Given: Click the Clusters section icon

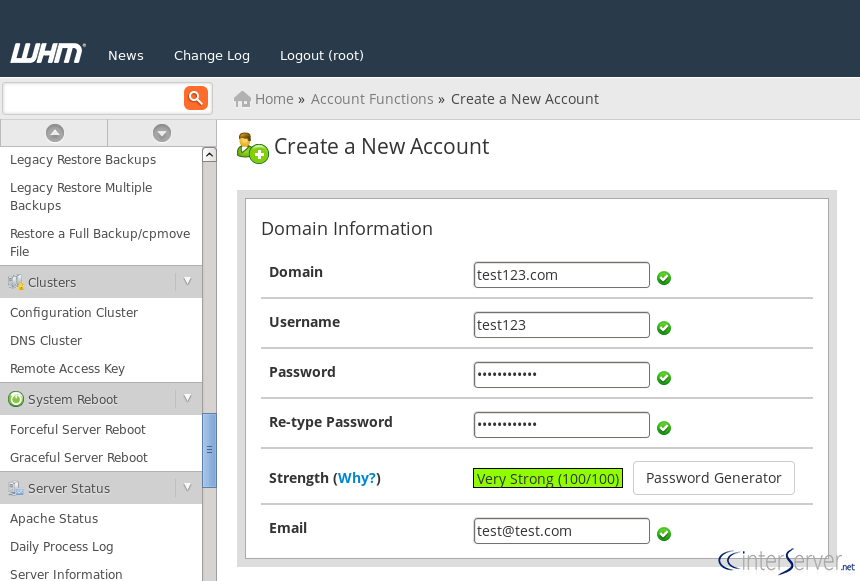Looking at the screenshot, I should click(15, 282).
